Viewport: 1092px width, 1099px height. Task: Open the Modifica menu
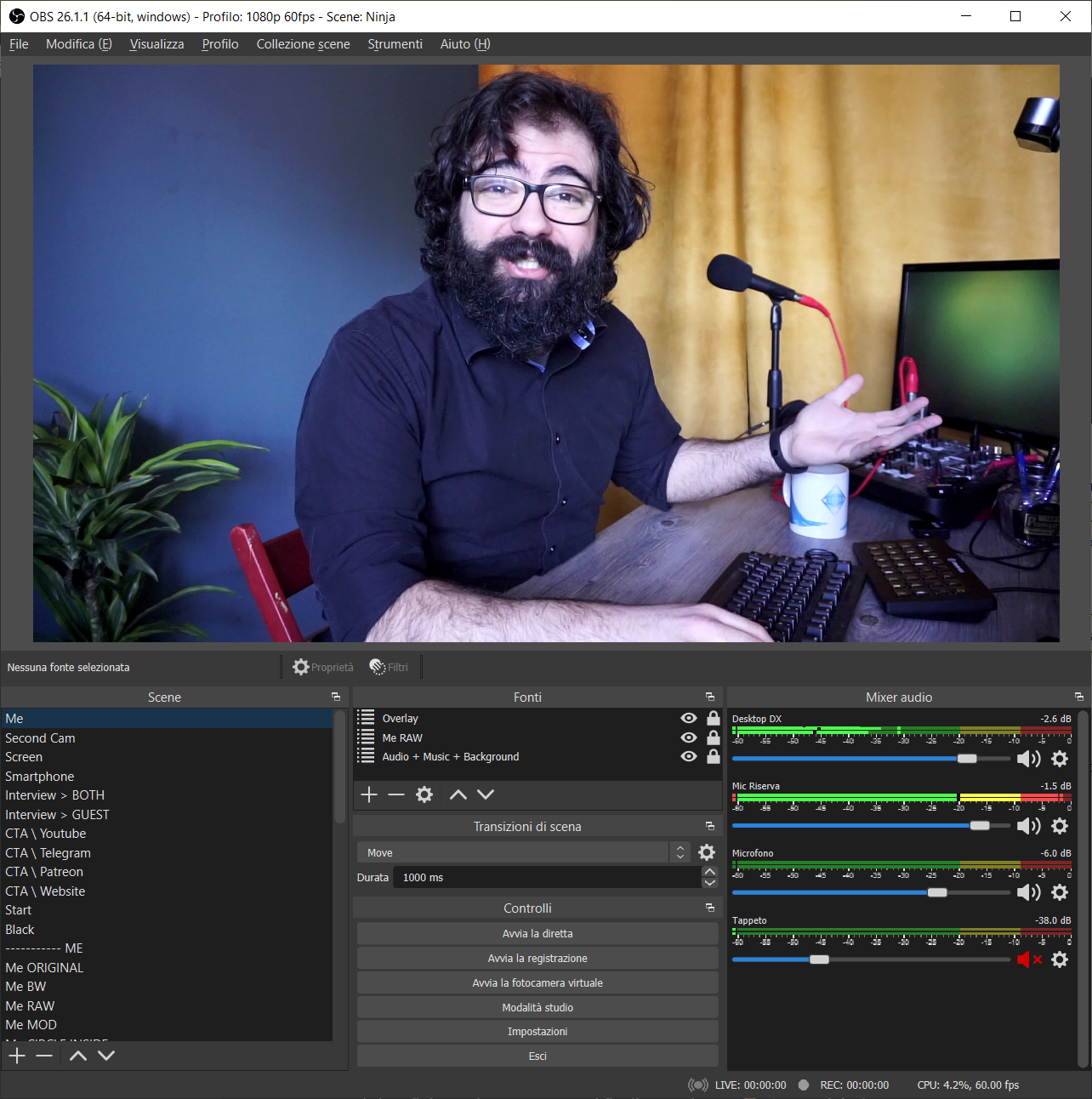(x=79, y=44)
